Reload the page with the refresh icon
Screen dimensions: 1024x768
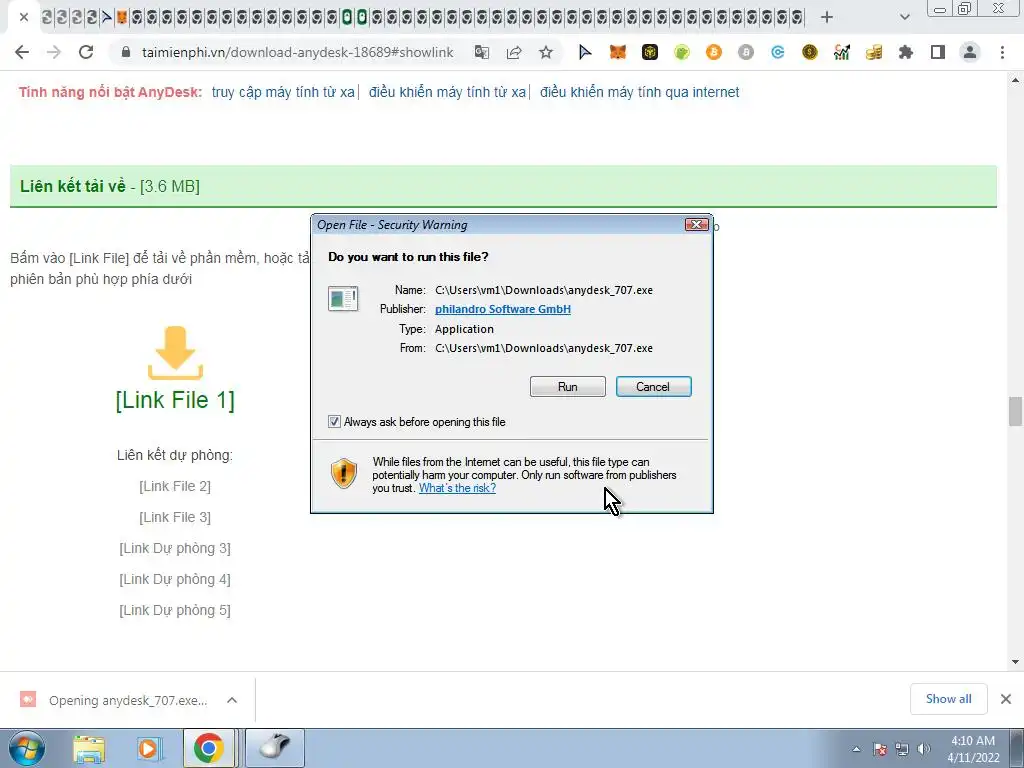pos(86,52)
